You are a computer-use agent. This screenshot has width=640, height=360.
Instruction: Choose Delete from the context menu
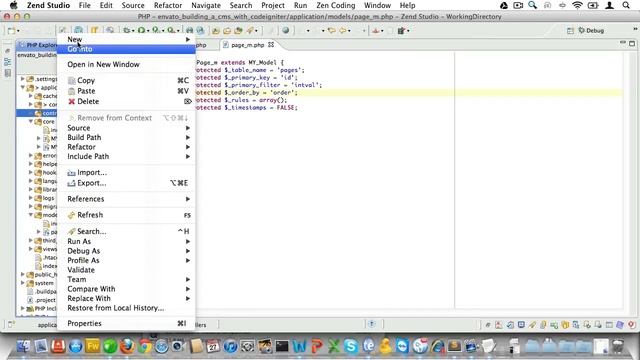(x=126, y=101)
